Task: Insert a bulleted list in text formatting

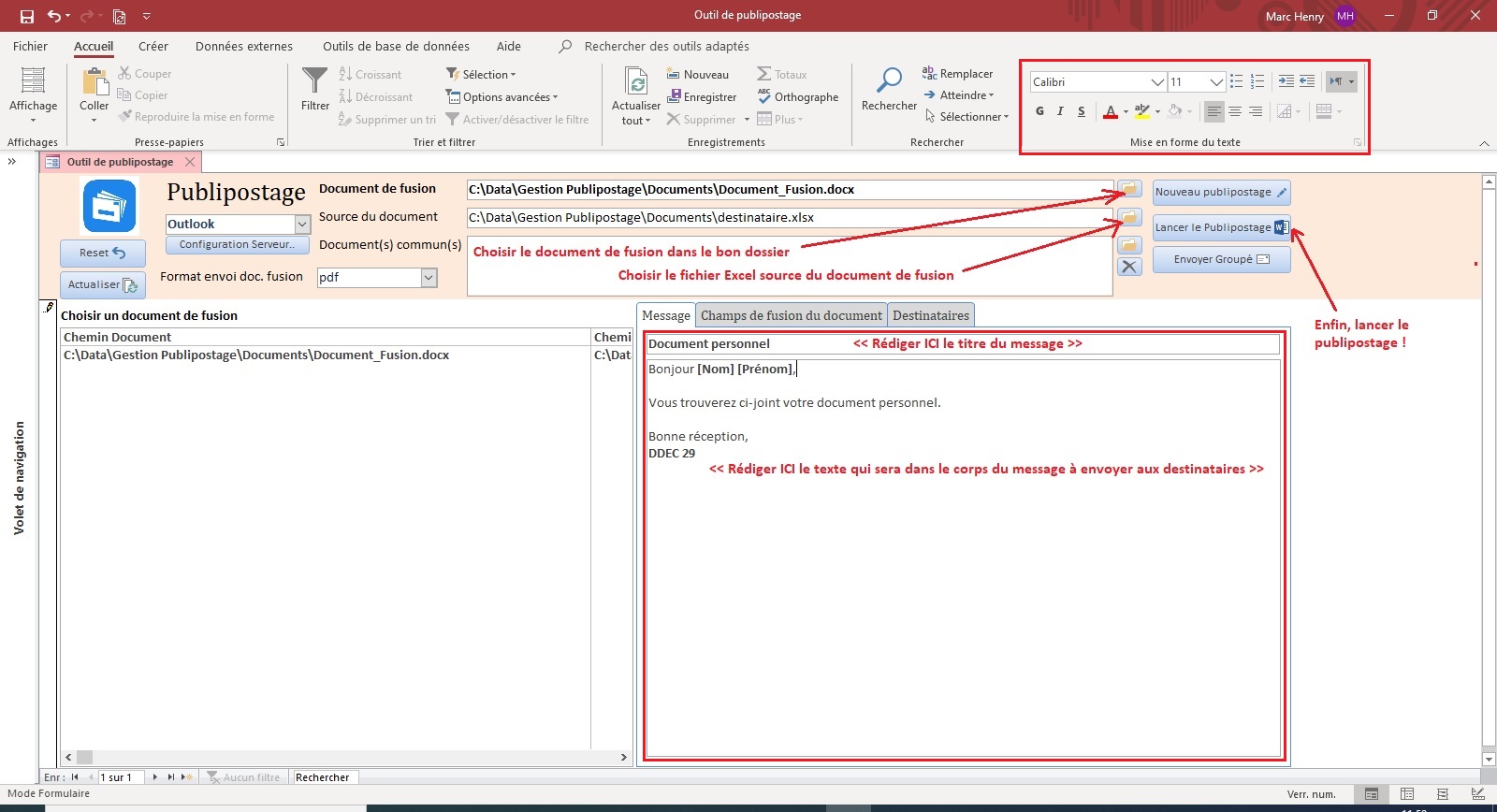Action: [x=1236, y=81]
